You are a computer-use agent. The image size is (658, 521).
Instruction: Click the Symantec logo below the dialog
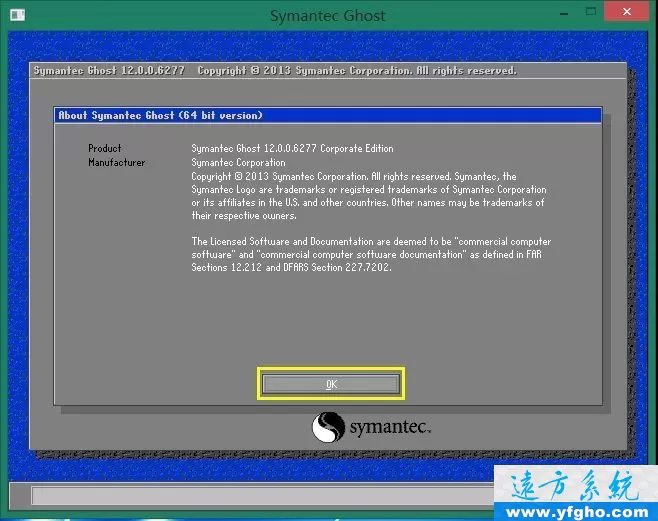click(371, 427)
